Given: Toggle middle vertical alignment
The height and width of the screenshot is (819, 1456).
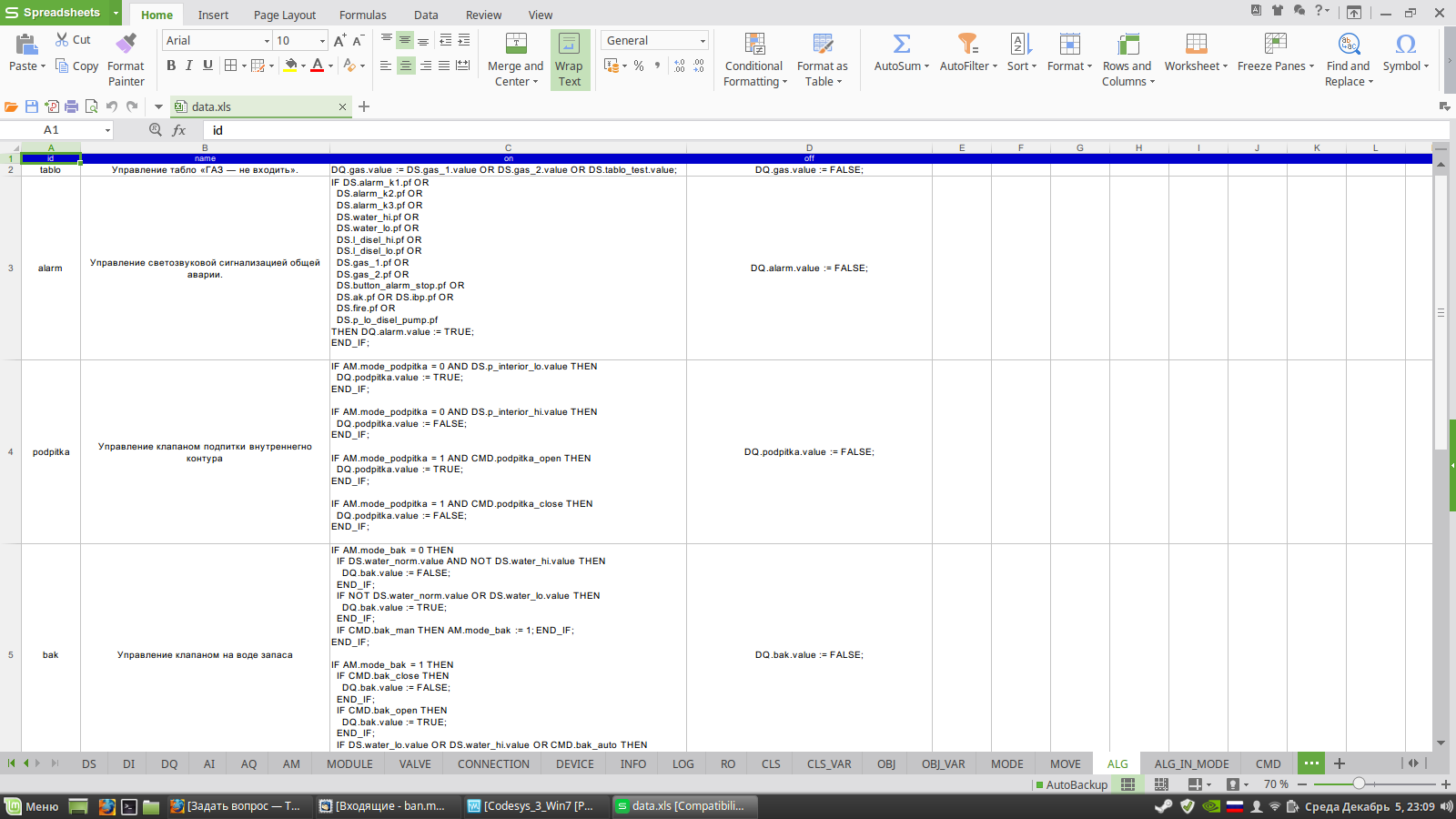Looking at the screenshot, I should point(405,40).
